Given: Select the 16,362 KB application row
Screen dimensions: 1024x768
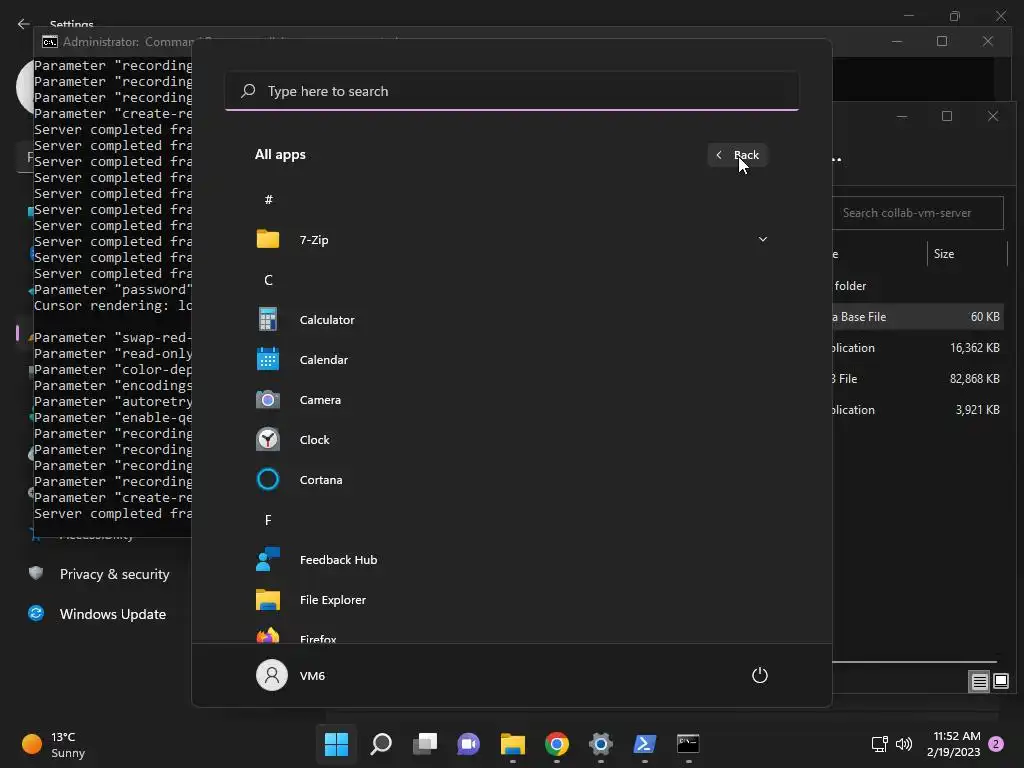Looking at the screenshot, I should (917, 348).
